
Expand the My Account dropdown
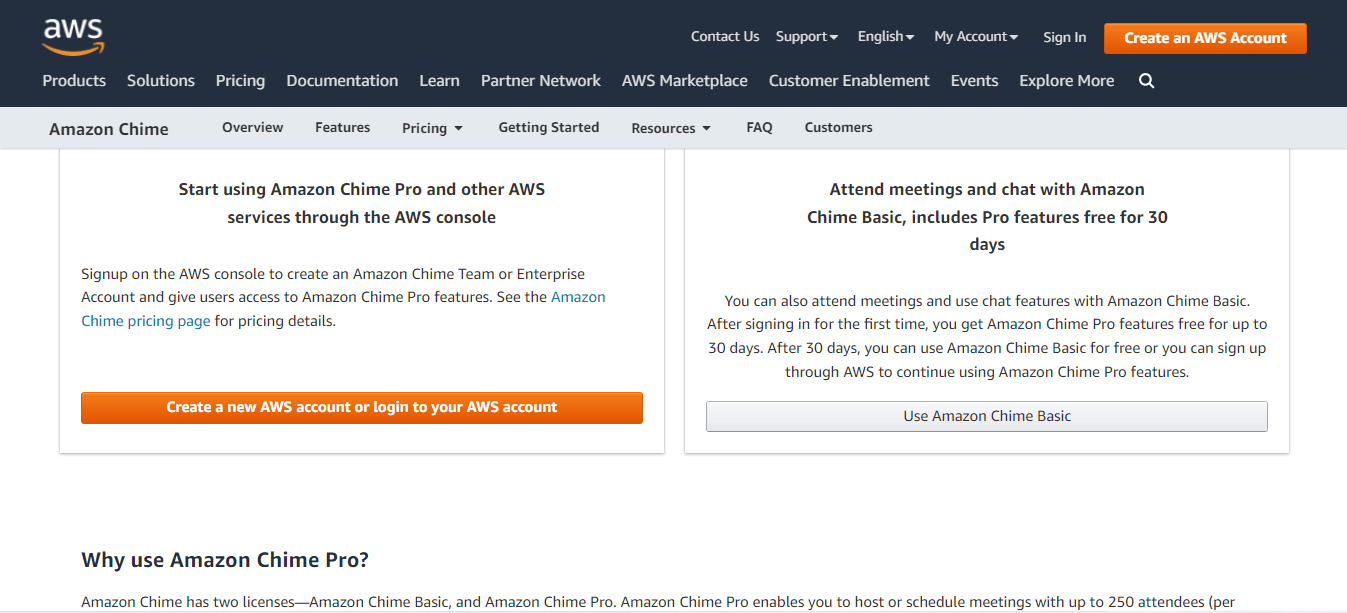click(975, 36)
